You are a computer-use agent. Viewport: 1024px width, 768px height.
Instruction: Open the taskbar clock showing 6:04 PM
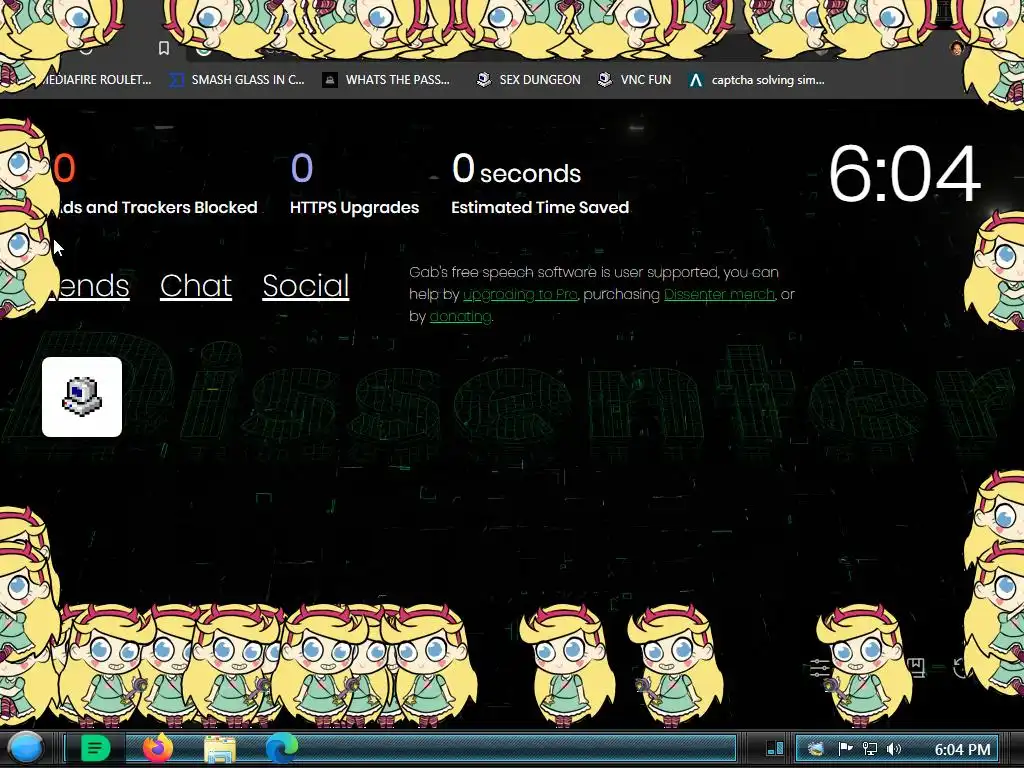[x=962, y=749]
